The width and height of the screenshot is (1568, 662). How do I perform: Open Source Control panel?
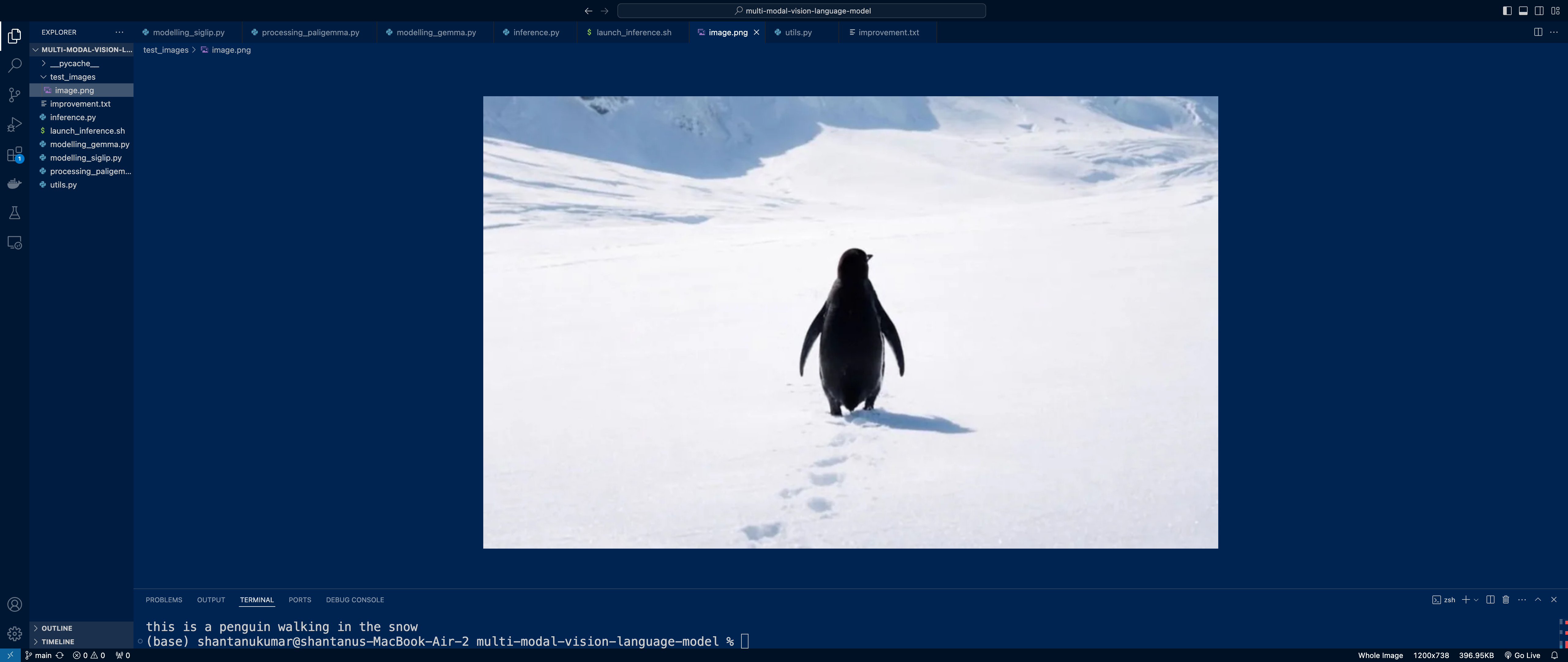click(x=15, y=95)
